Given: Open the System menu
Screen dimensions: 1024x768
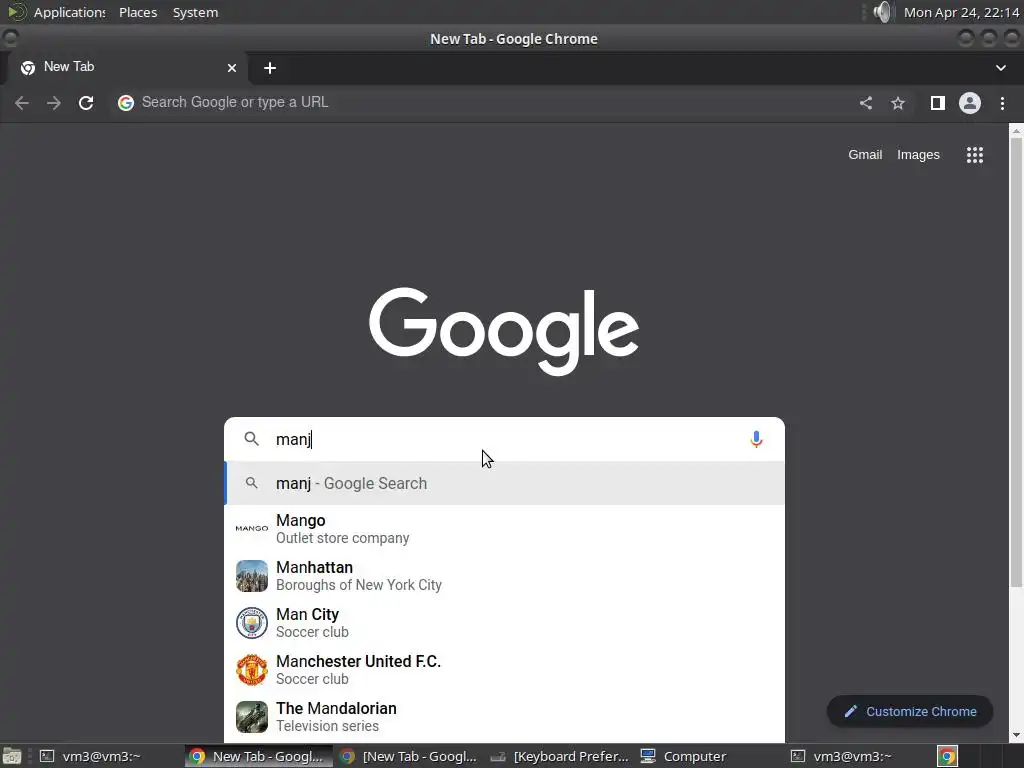Looking at the screenshot, I should tap(195, 12).
